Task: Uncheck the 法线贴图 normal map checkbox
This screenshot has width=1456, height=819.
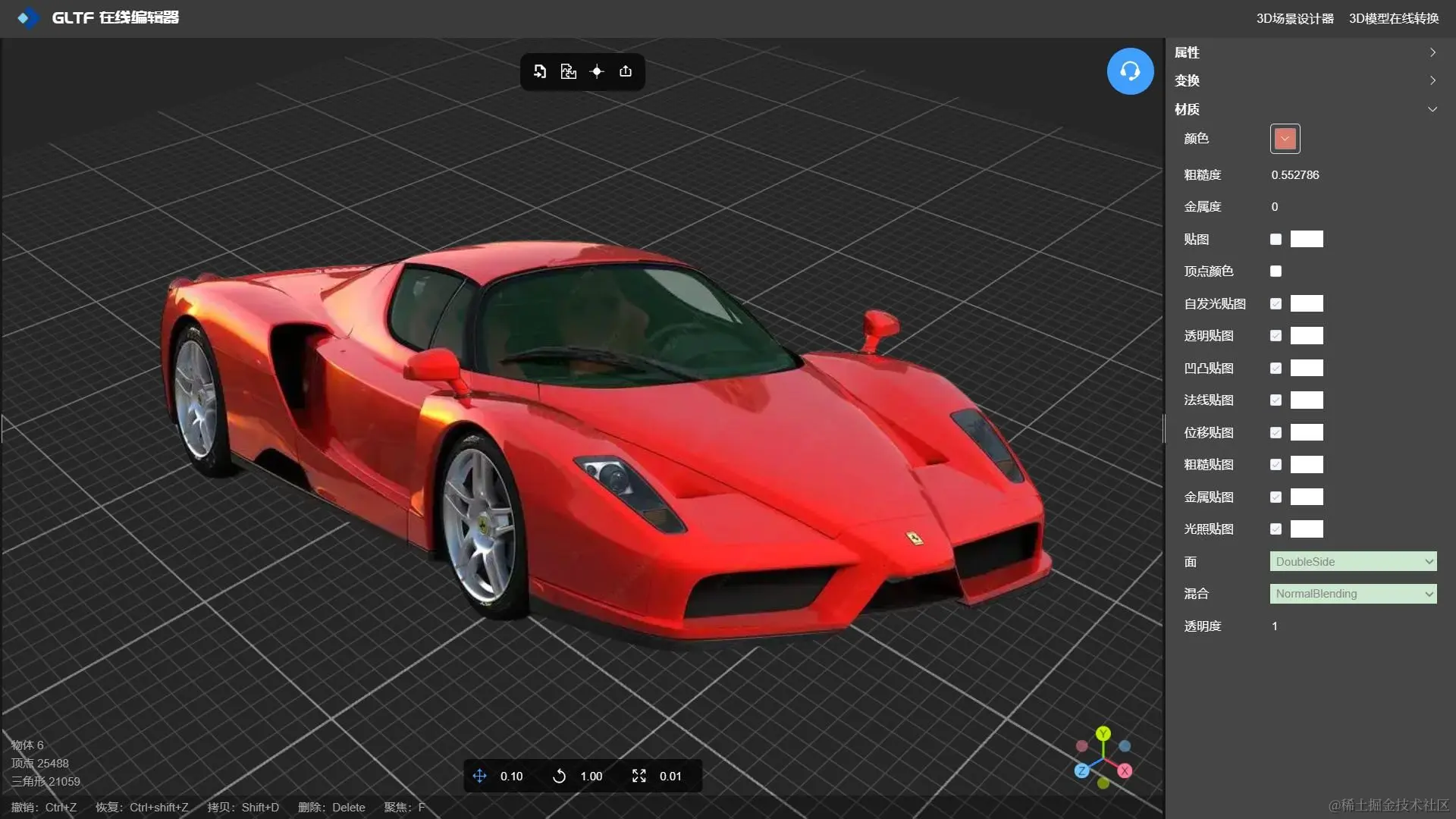Action: 1276,400
